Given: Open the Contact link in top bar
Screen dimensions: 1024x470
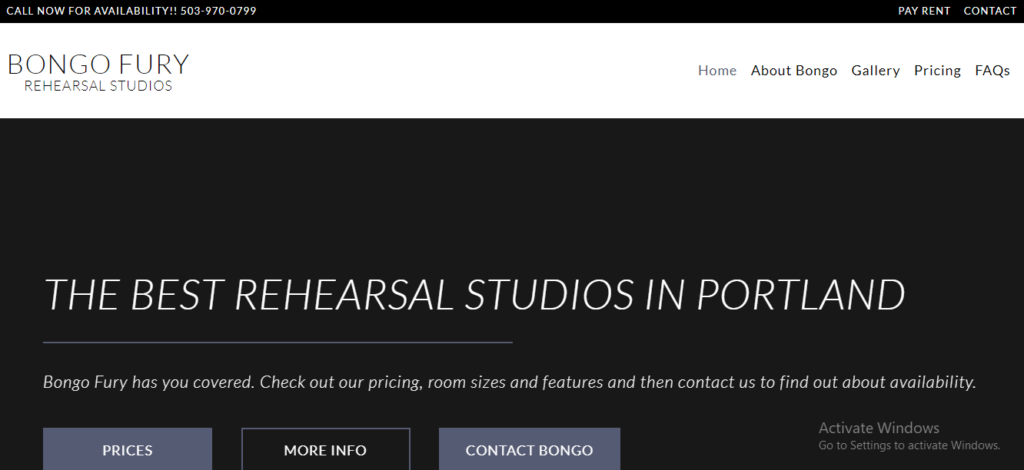Looking at the screenshot, I should (989, 11).
